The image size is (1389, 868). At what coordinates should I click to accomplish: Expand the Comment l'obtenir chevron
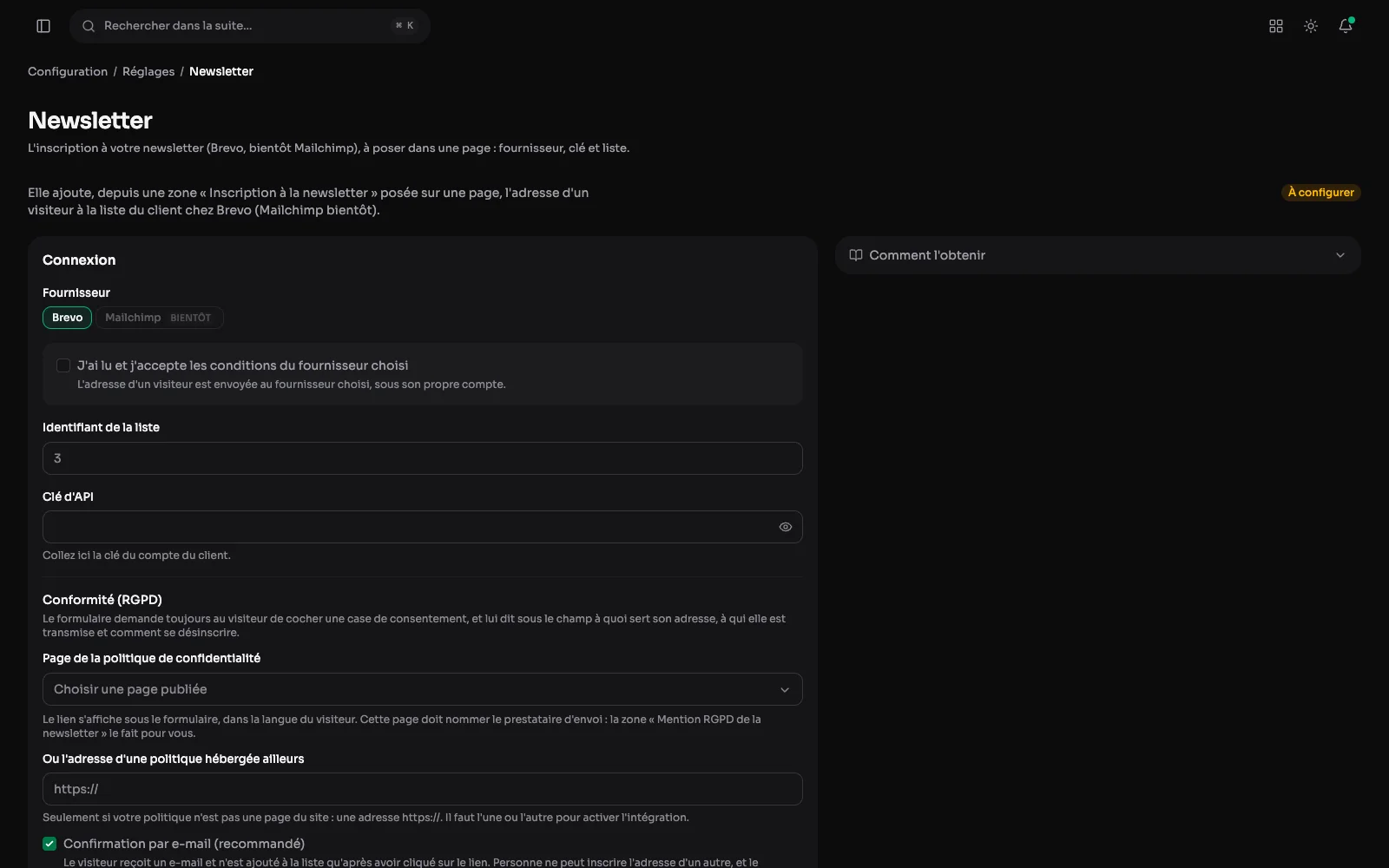click(1340, 255)
